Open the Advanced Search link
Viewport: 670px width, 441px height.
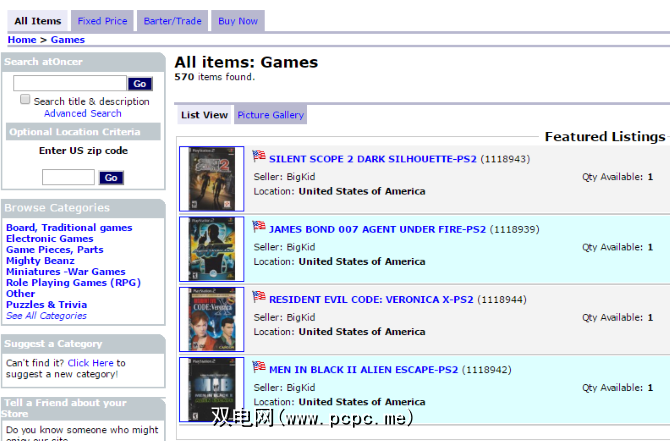coord(82,114)
